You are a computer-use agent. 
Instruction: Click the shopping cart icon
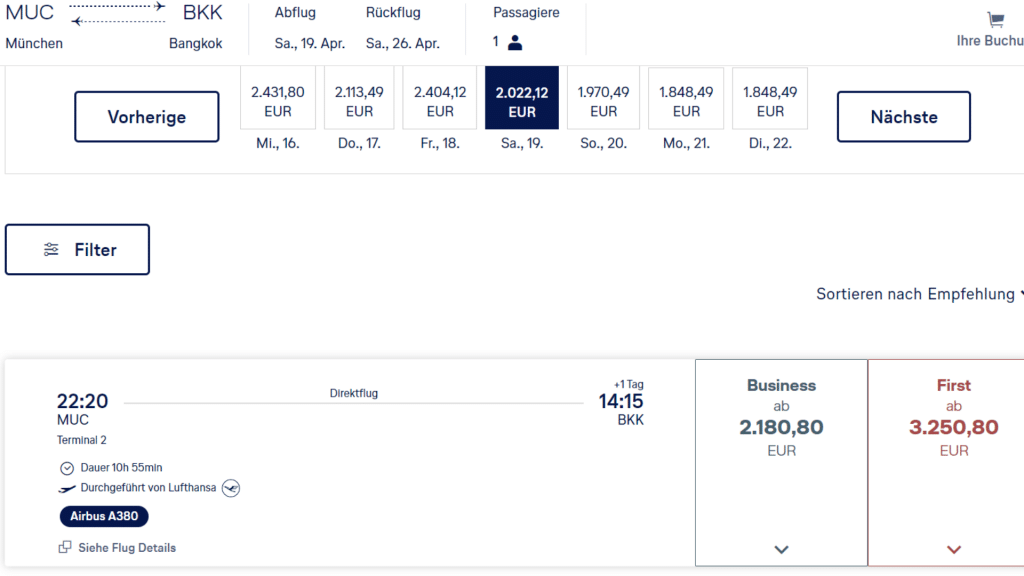[995, 20]
